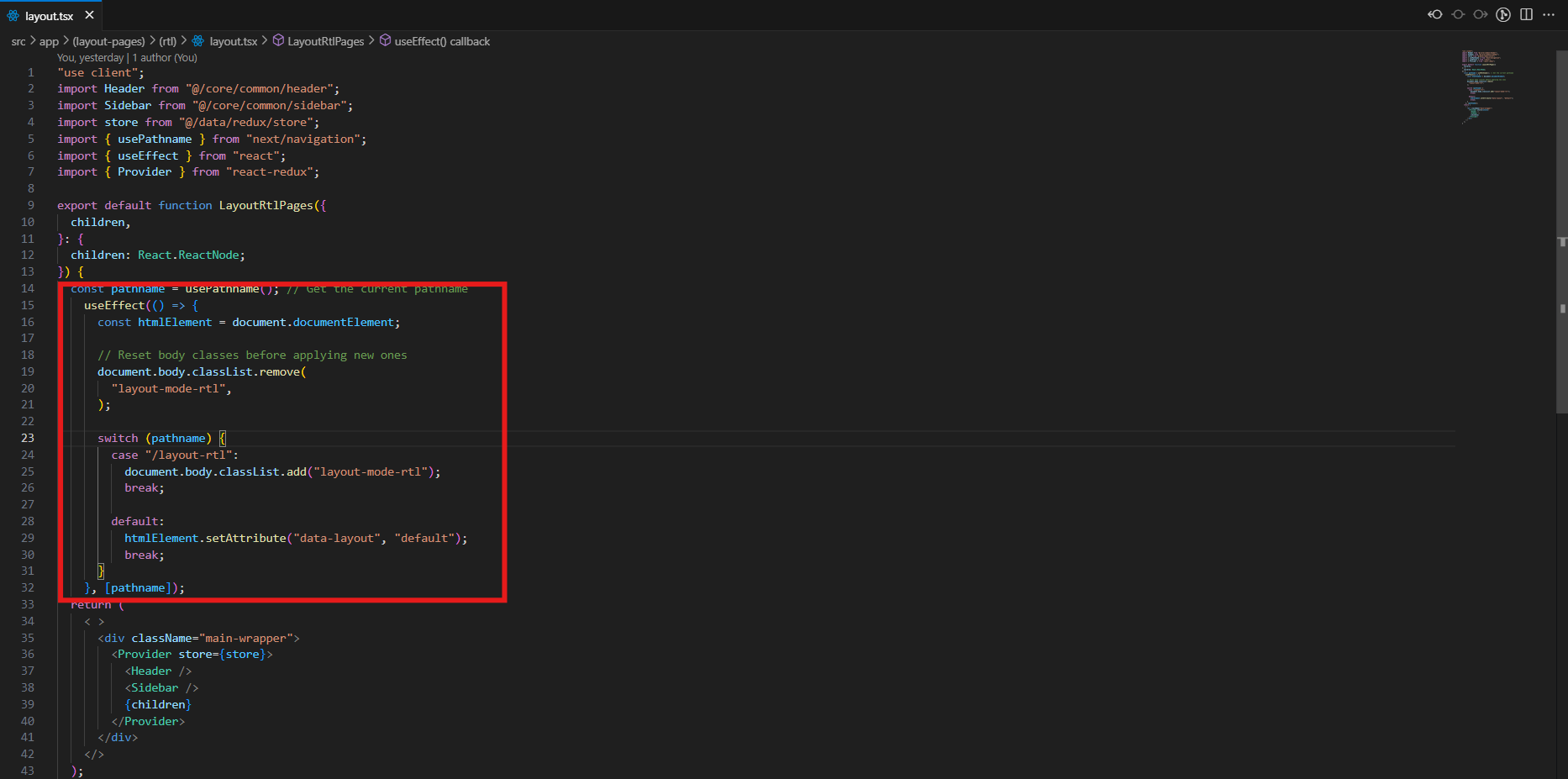Screen dimensions: 1568x779
Task: Open the 'You, yesterday' blame code lens
Action: [90, 58]
